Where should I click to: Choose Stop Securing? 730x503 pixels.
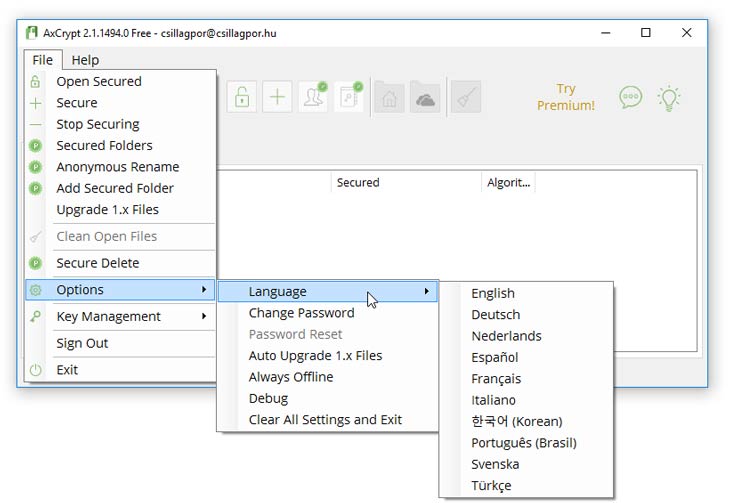tap(120, 124)
